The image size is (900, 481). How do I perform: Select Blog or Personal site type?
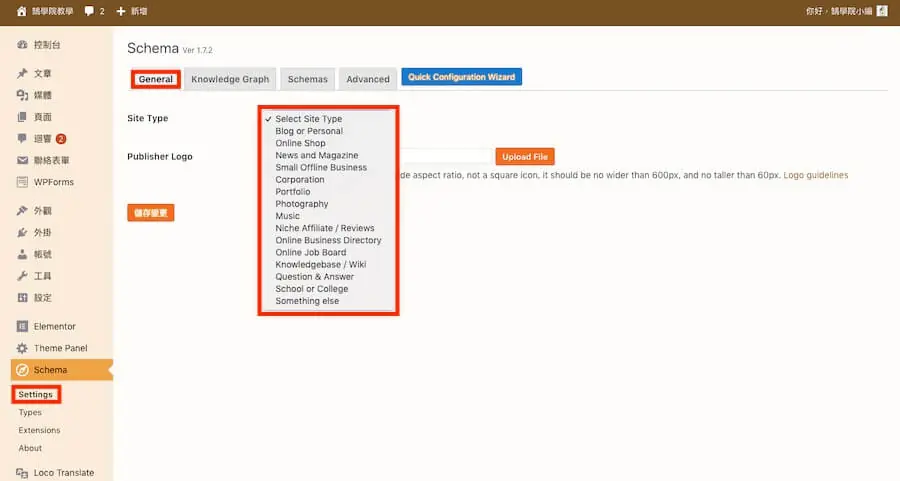[x=309, y=131]
